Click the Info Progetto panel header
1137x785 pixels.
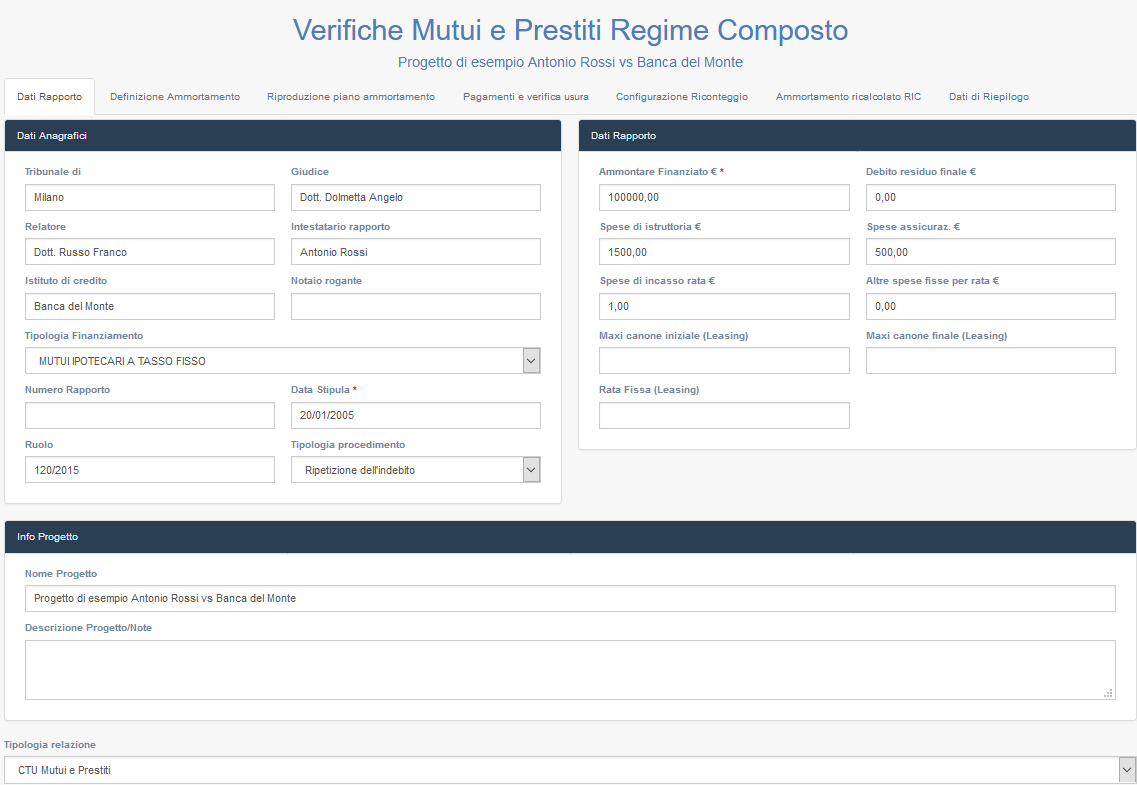point(570,537)
